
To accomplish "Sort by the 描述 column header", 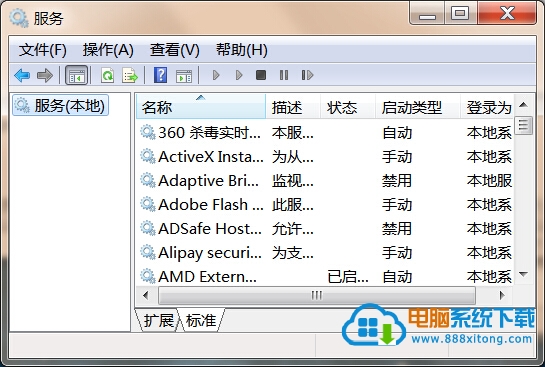I will coord(293,107).
